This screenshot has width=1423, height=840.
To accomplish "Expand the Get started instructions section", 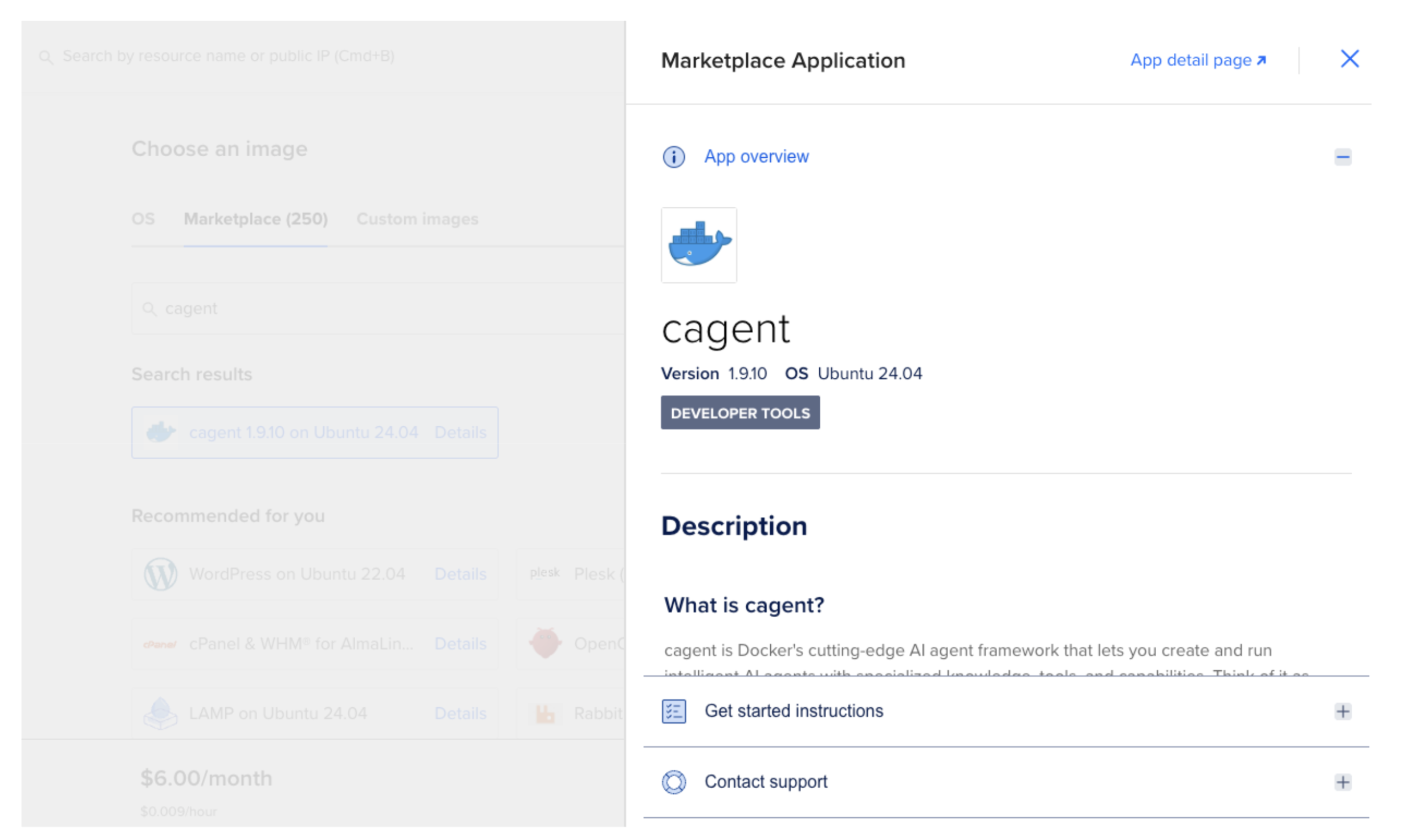I will point(1343,711).
